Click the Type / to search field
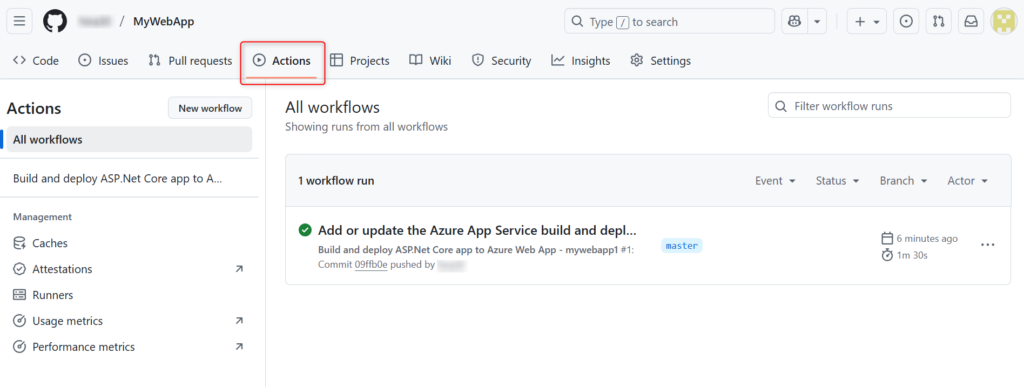The image size is (1024, 387). pos(669,22)
